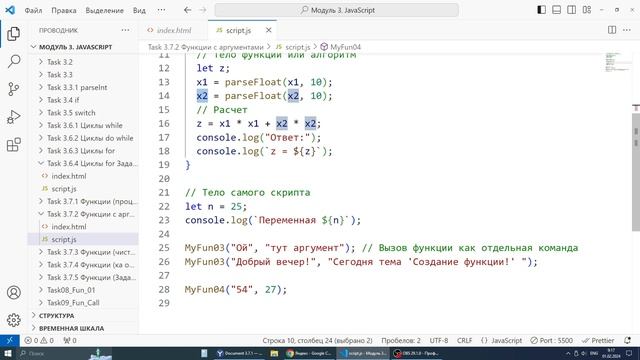Screen dimensions: 640x360
Task: Toggle the secondary side bar layout icon
Action: click(571, 10)
